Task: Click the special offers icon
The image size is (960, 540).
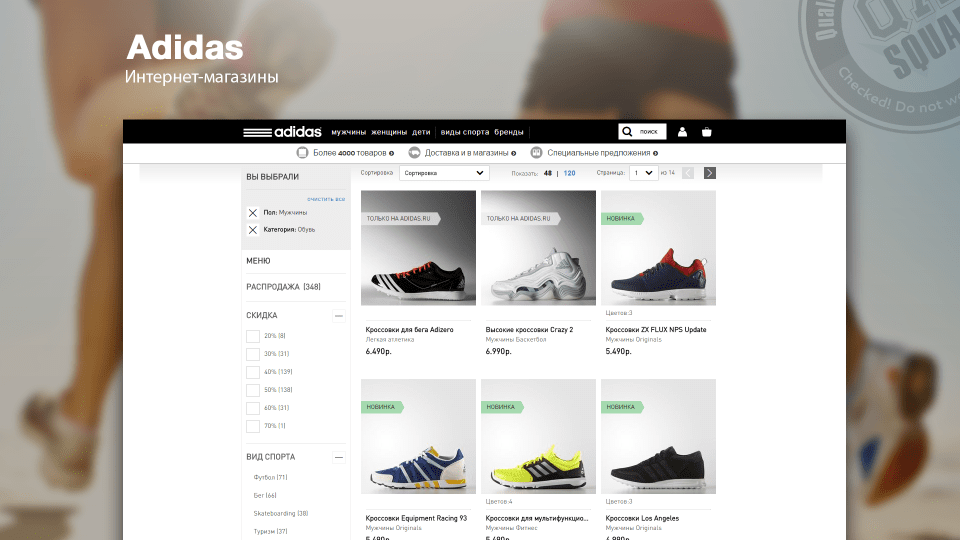Action: click(536, 153)
